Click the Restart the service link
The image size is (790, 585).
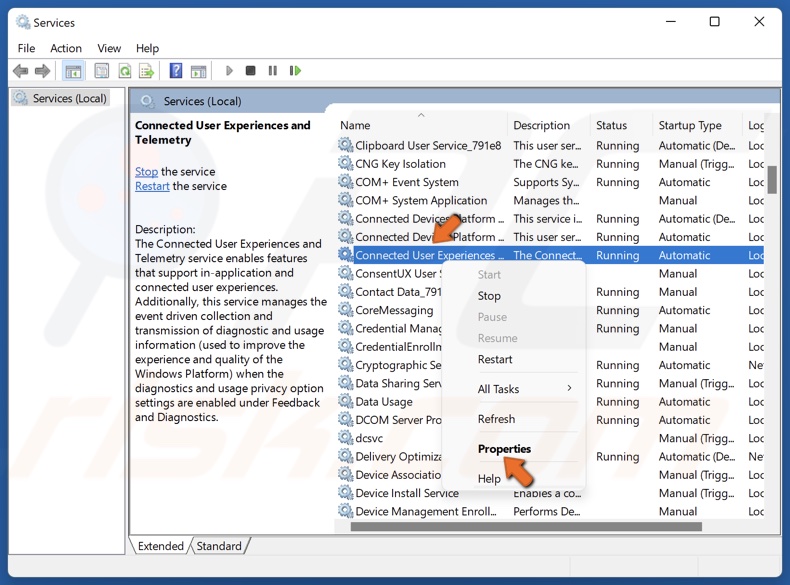coord(152,186)
